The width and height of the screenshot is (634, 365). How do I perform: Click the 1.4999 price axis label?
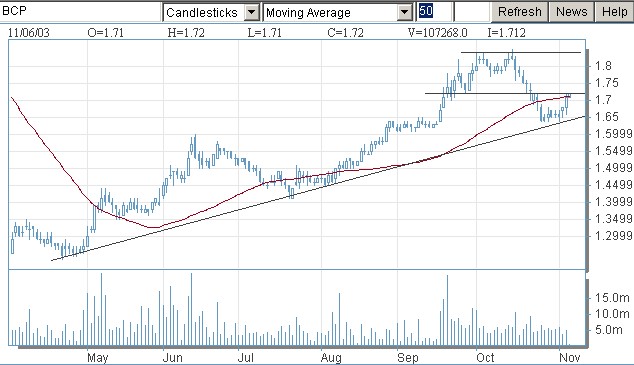point(613,168)
